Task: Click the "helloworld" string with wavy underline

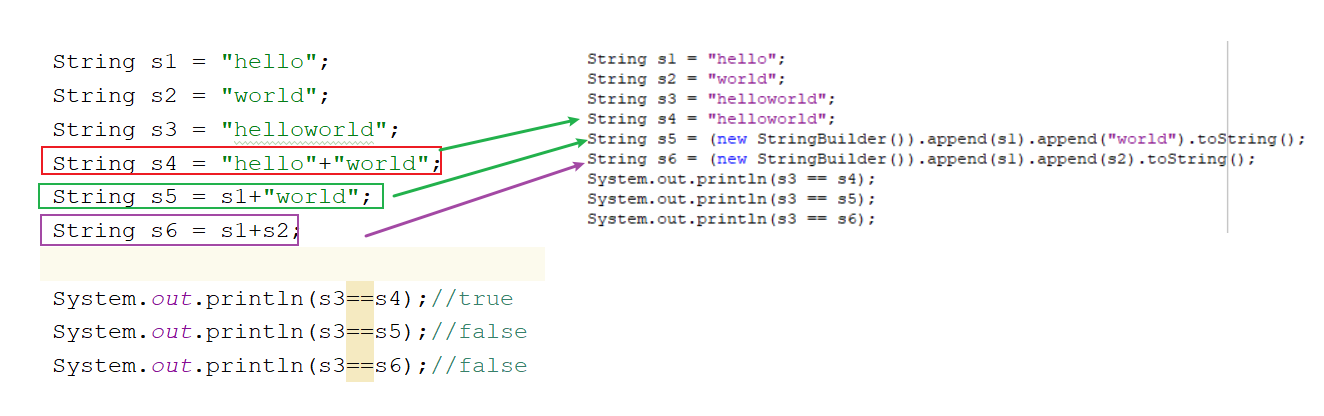Action: (x=309, y=129)
